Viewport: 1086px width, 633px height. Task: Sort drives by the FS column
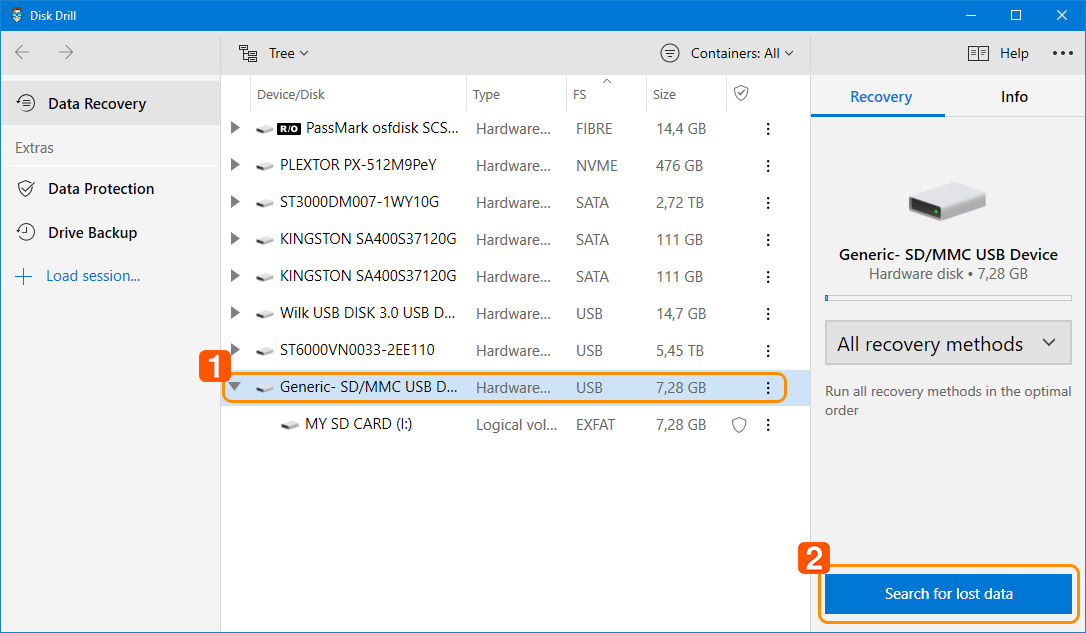click(x=580, y=93)
